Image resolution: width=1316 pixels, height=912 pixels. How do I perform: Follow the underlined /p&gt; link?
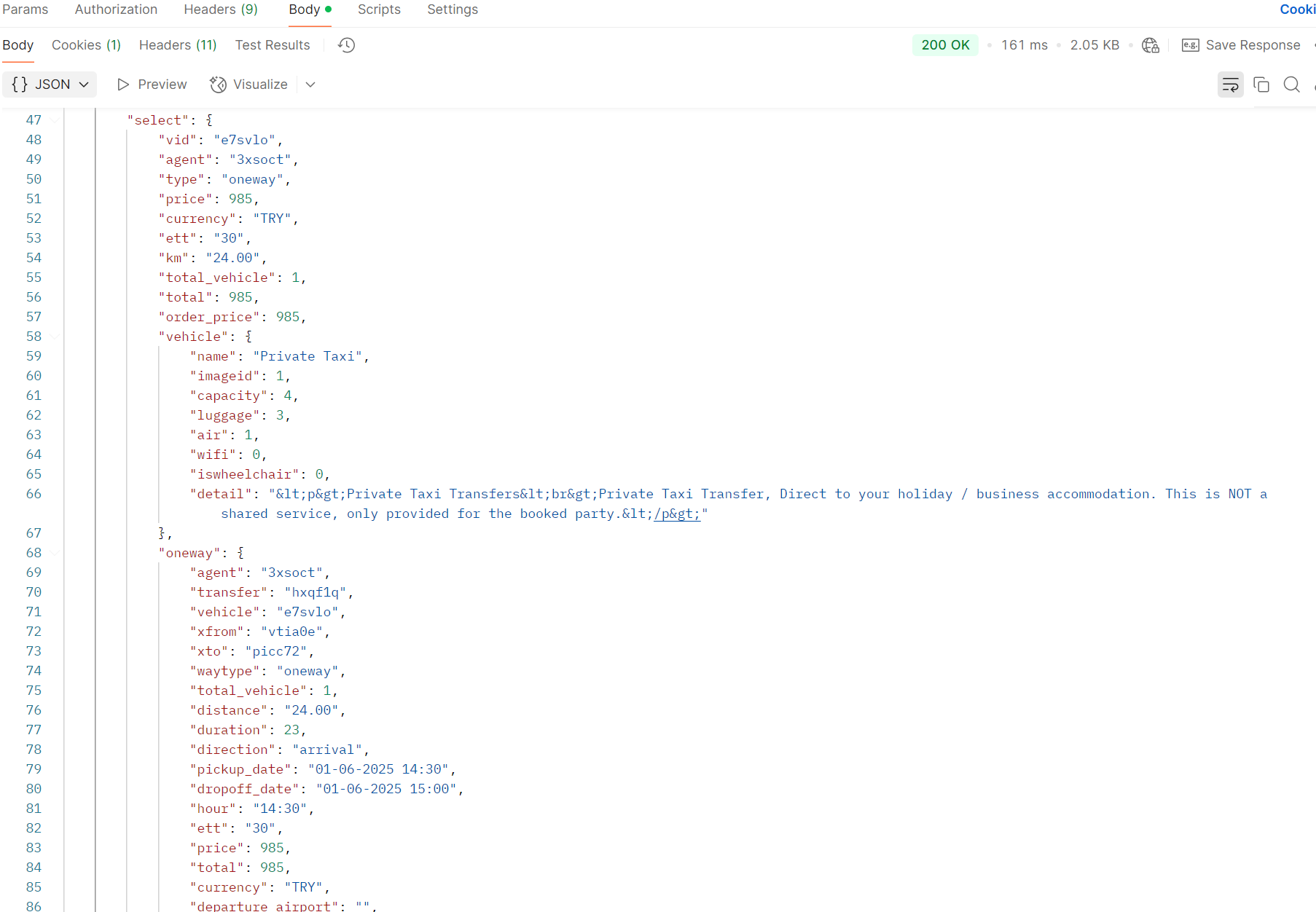coord(677,514)
